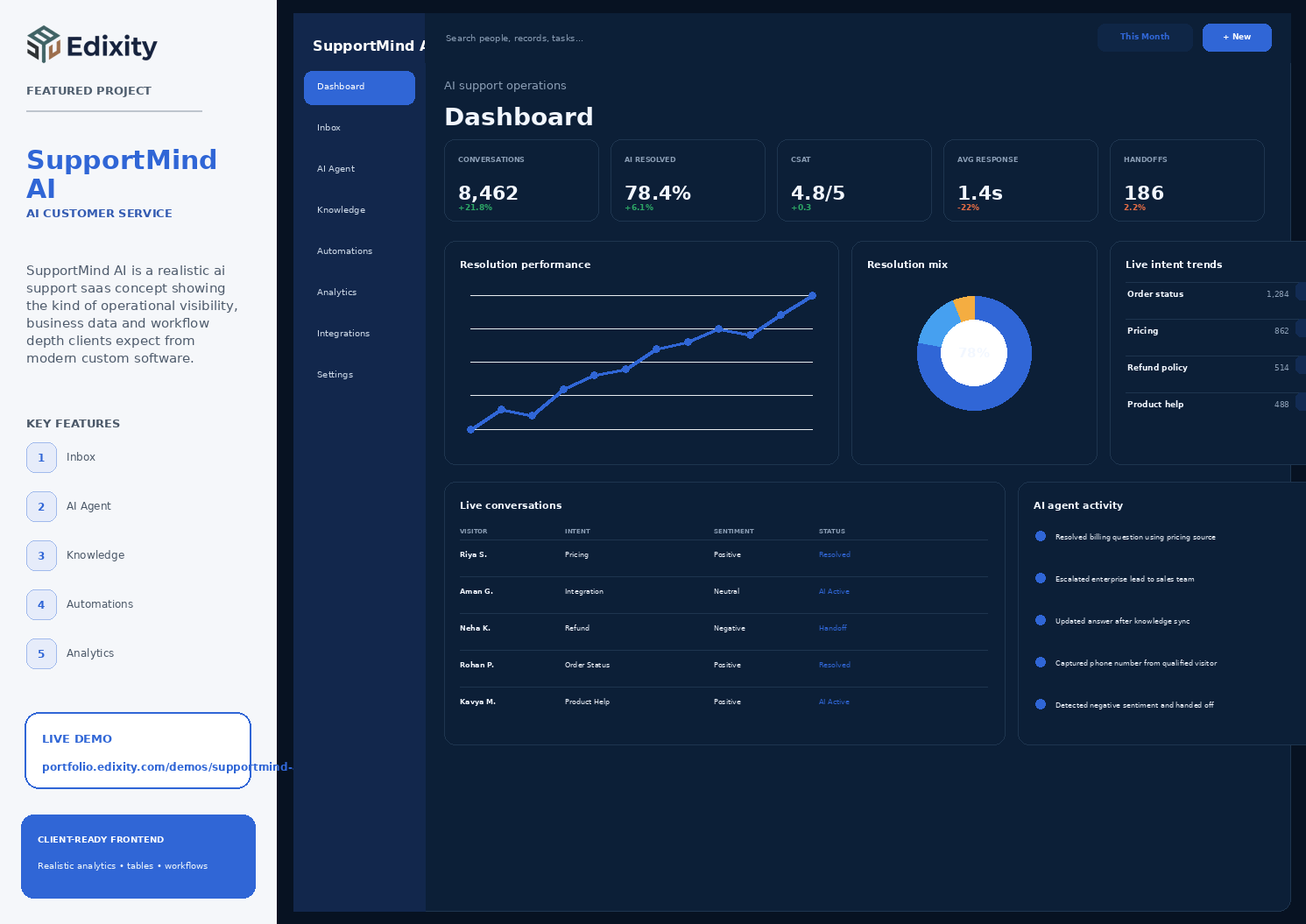
Task: Click the orange segment of Resolution mix donut
Action: [x=965, y=307]
